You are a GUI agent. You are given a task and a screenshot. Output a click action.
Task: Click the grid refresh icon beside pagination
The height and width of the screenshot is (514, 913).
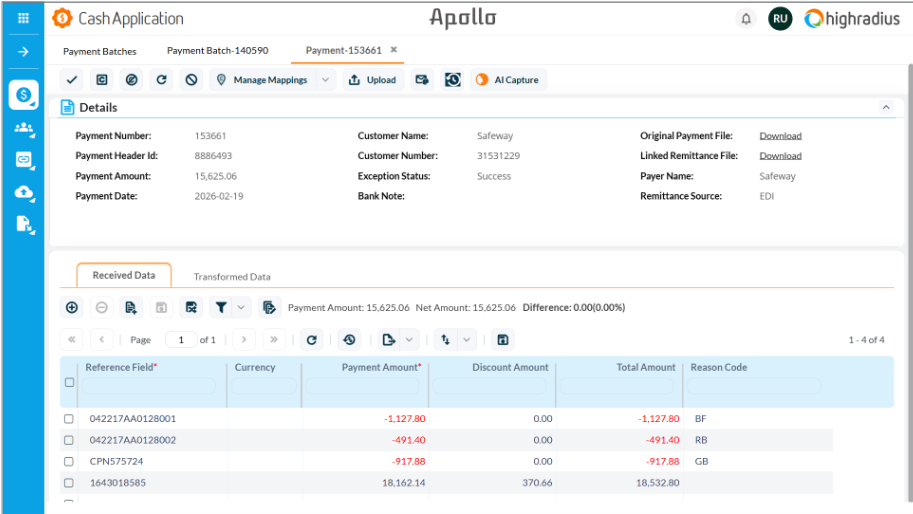(312, 340)
